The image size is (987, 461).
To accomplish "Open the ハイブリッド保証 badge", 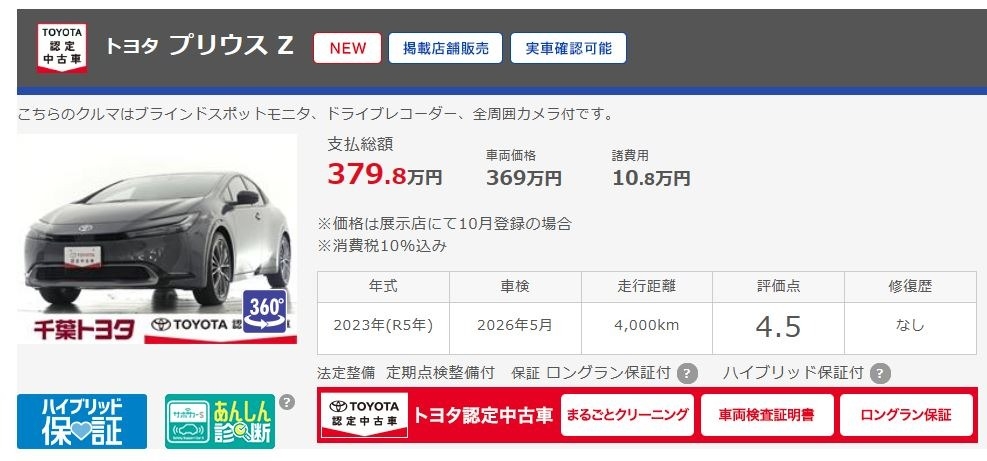I will click(x=82, y=421).
